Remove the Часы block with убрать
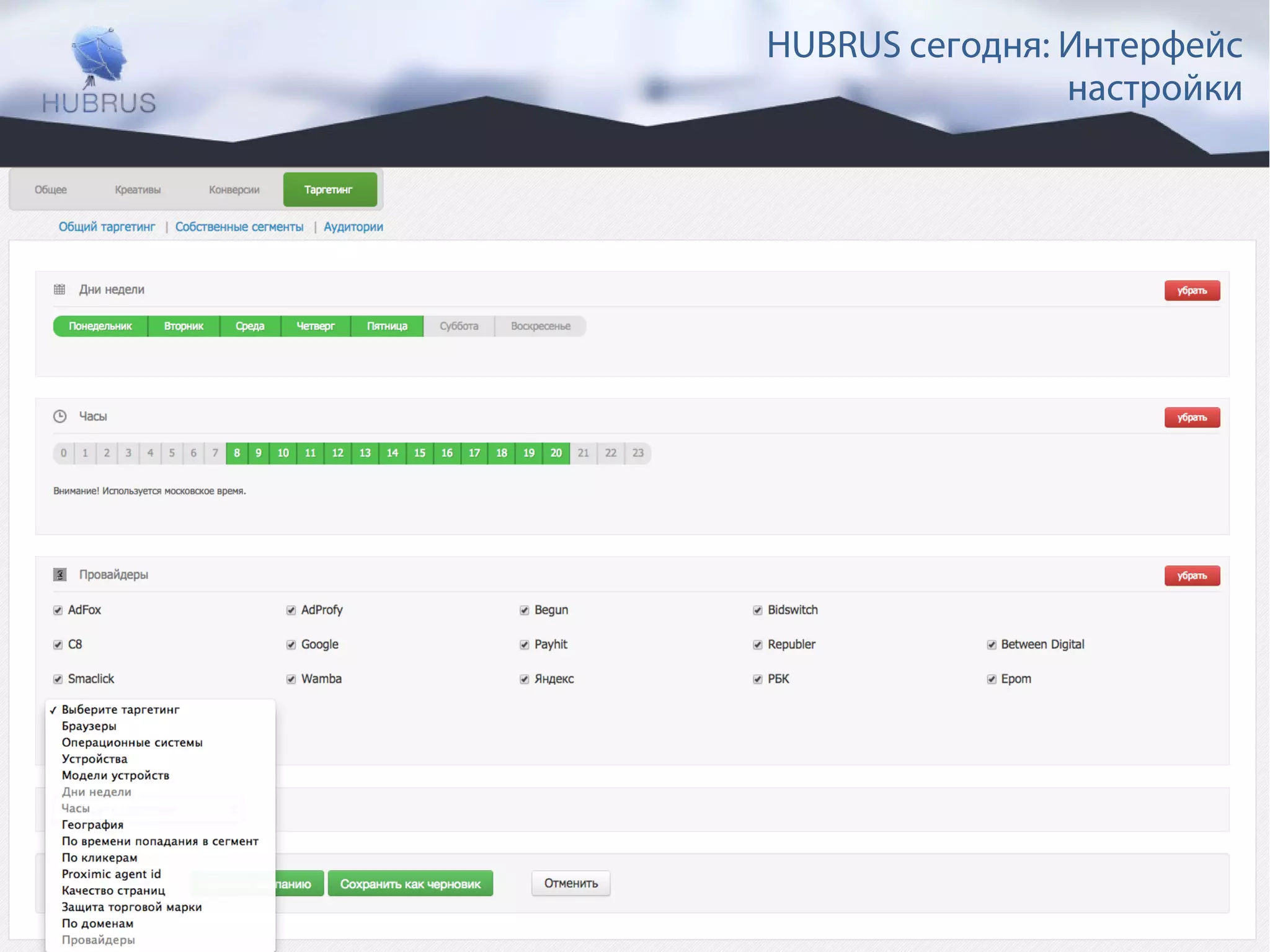 1192,417
